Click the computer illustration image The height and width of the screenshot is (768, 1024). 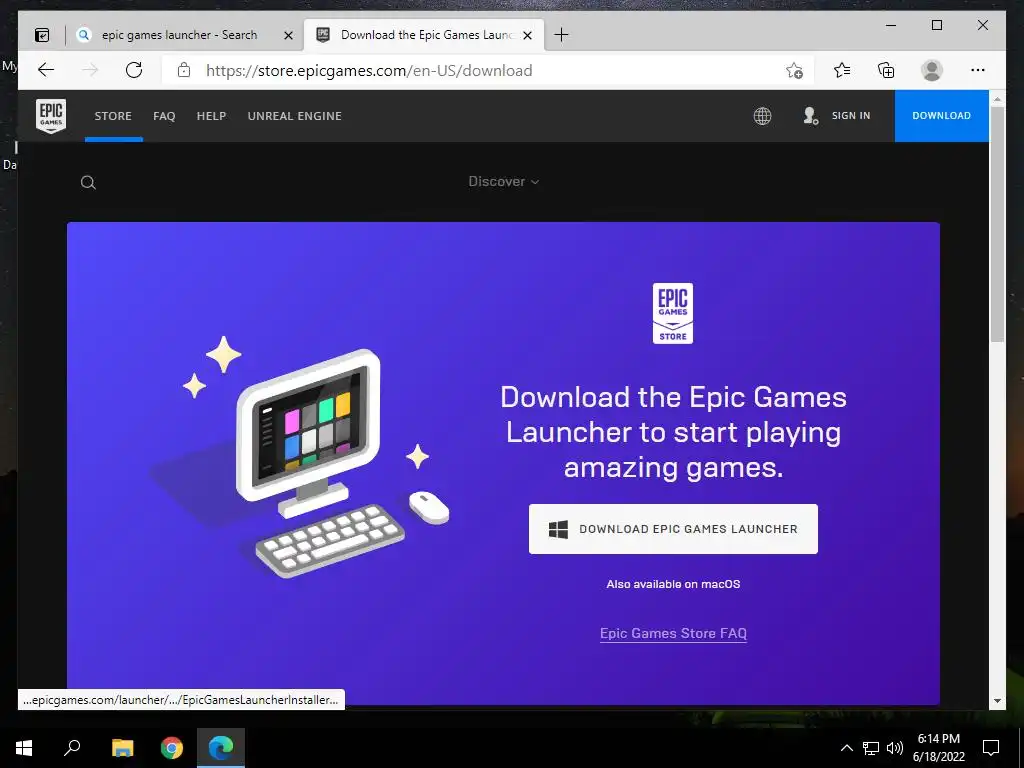pos(300,456)
